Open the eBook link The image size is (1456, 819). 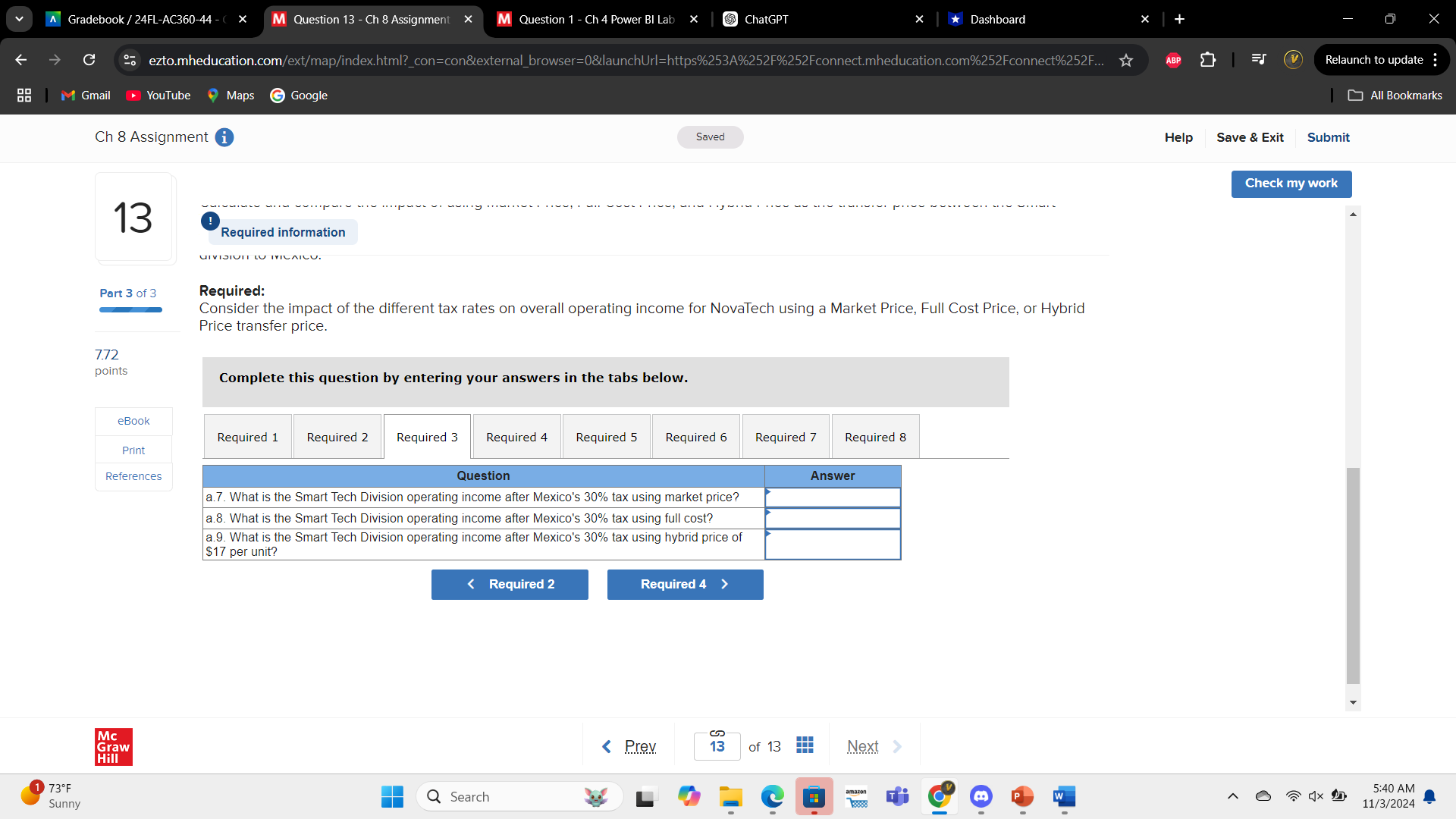133,421
